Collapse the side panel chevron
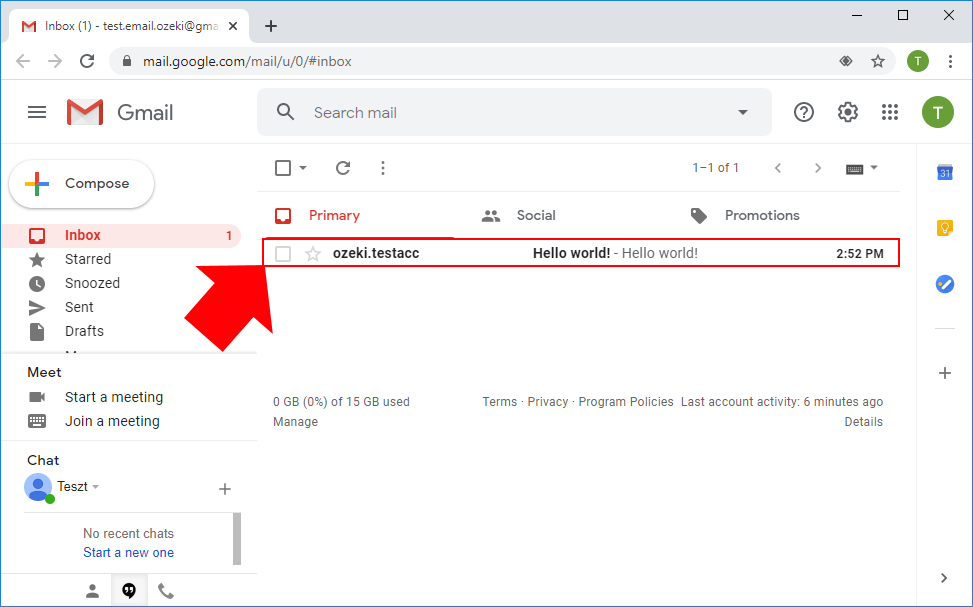 944,578
